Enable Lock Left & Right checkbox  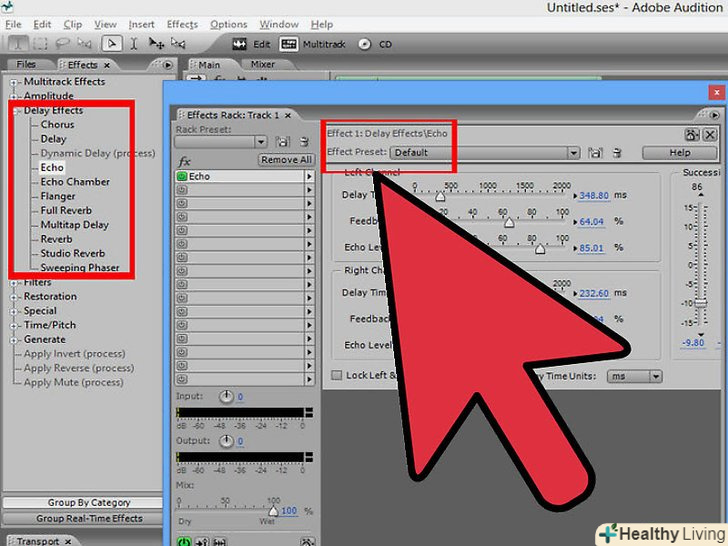337,375
